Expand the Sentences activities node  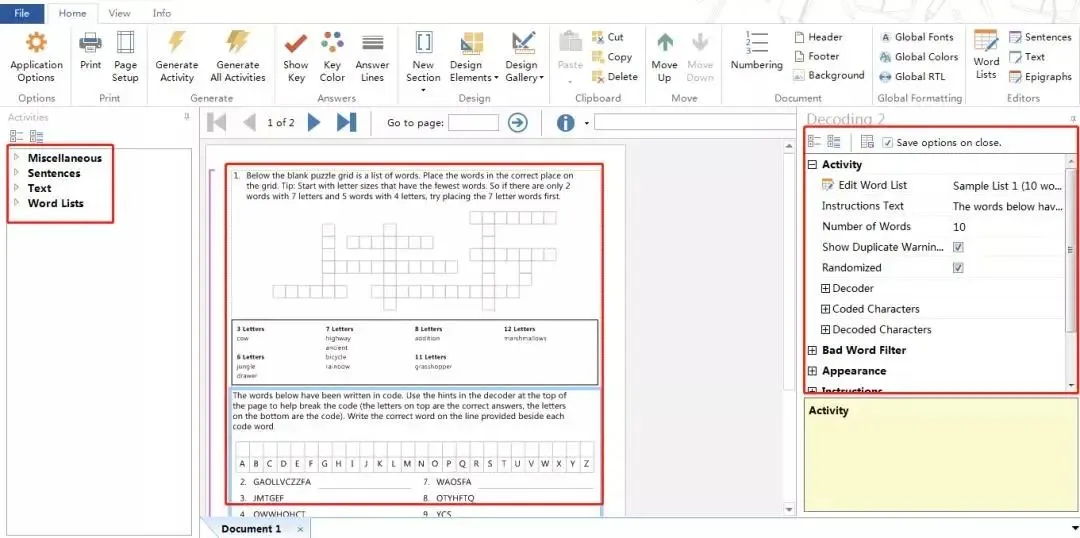coord(16,173)
